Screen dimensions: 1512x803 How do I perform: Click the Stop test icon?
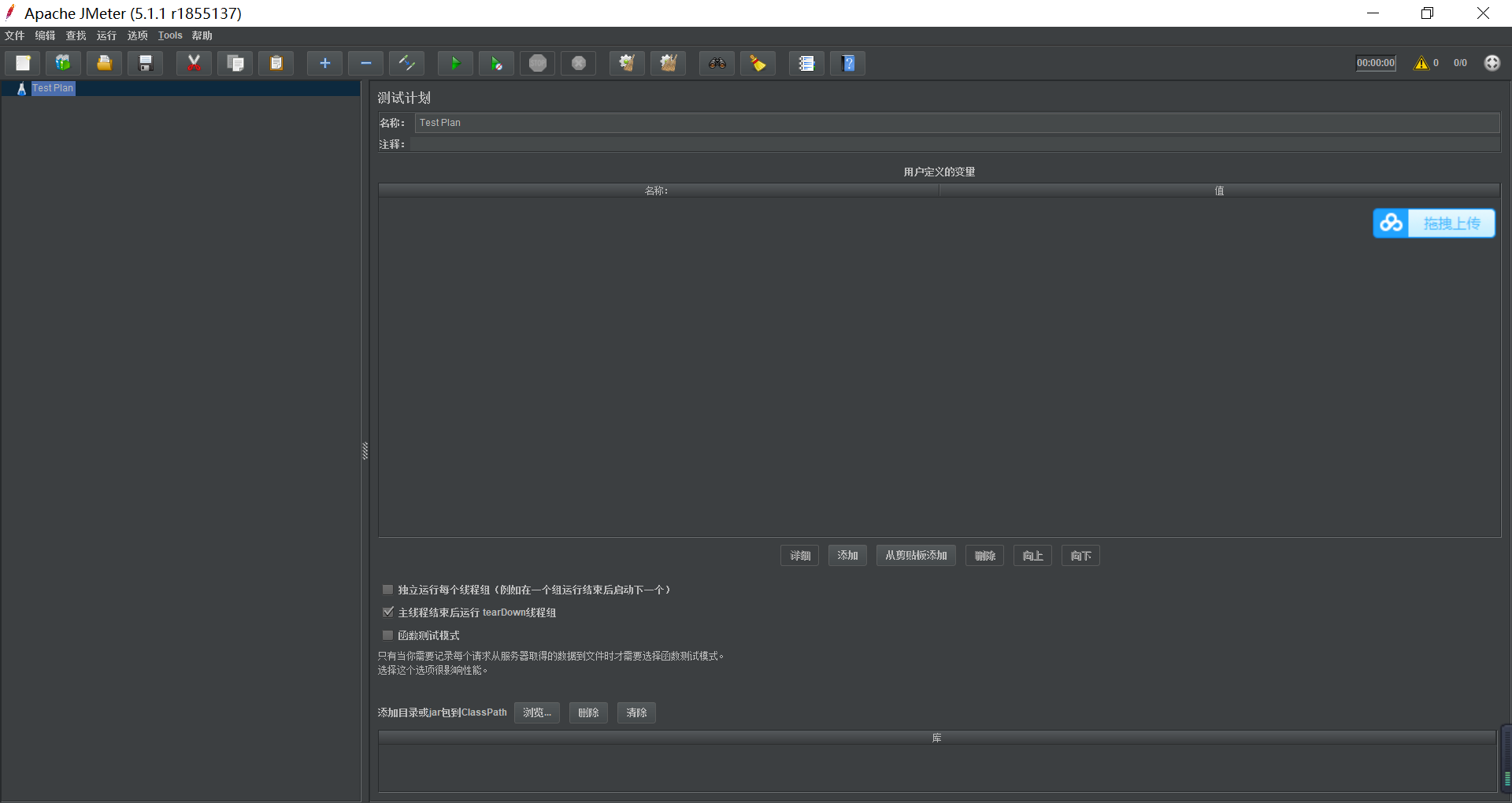pos(538,63)
